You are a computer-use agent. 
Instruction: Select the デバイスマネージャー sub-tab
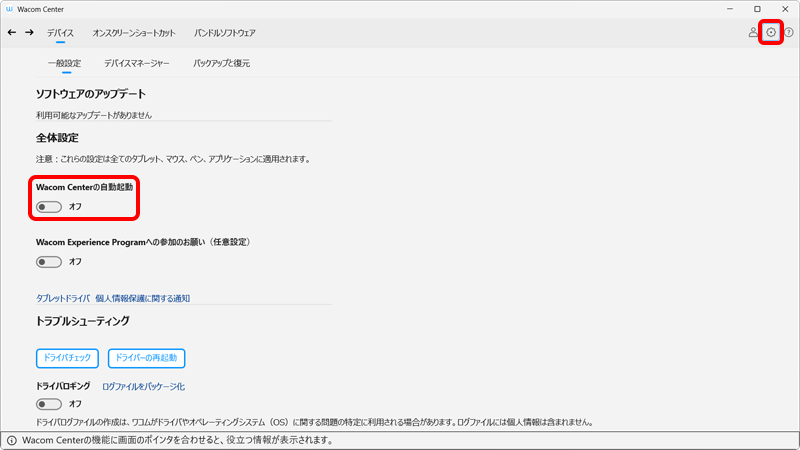coord(137,63)
